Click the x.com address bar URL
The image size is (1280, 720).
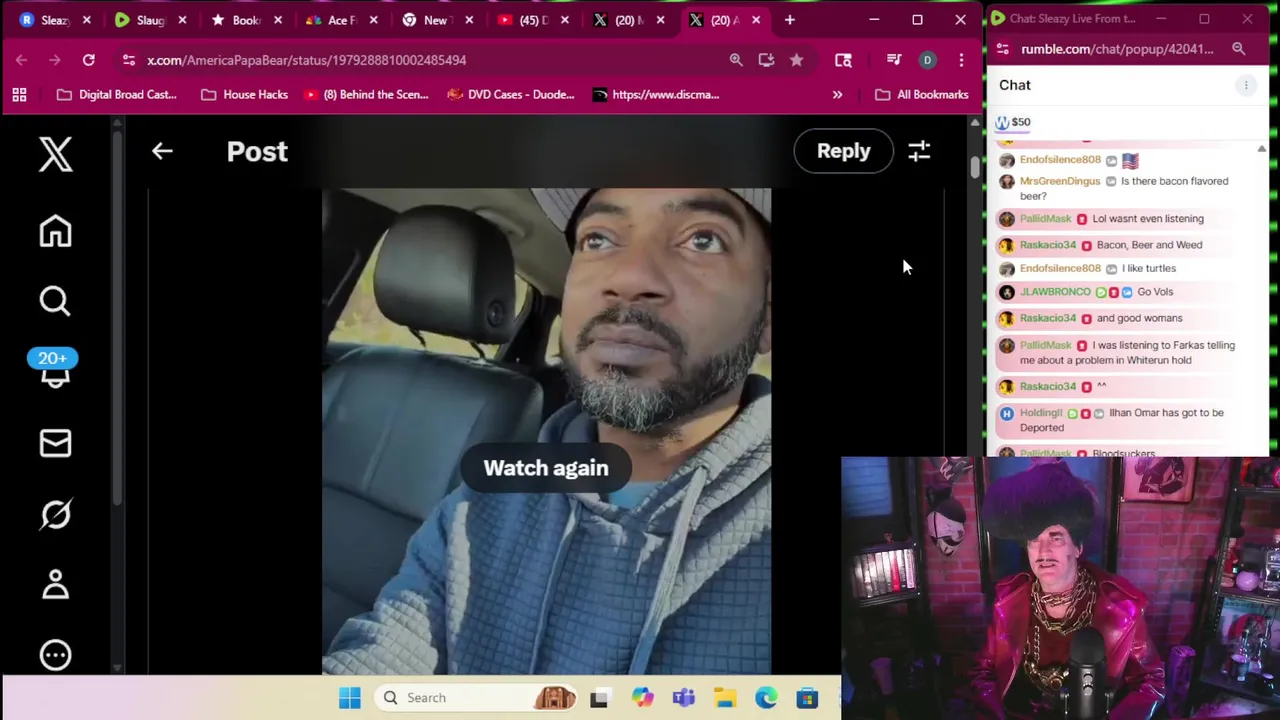coord(306,60)
